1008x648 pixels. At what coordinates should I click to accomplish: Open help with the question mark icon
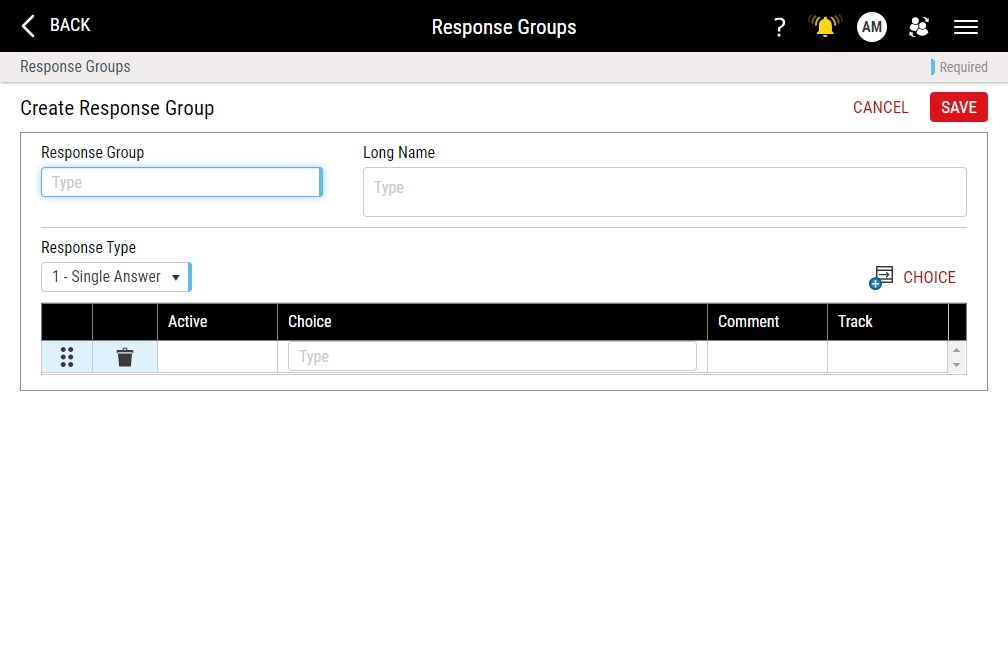pyautogui.click(x=780, y=27)
